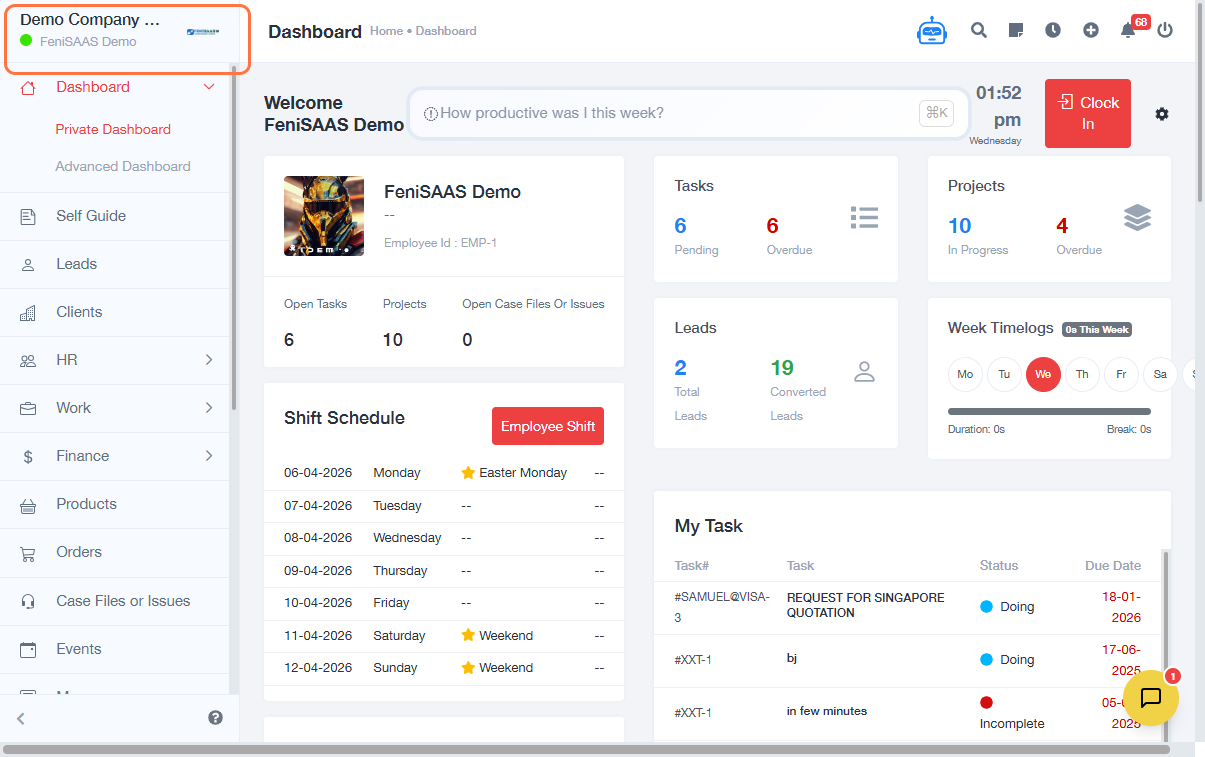Open Advanced Dashboard from sidebar
Screen dimensions: 1205x757
point(123,167)
